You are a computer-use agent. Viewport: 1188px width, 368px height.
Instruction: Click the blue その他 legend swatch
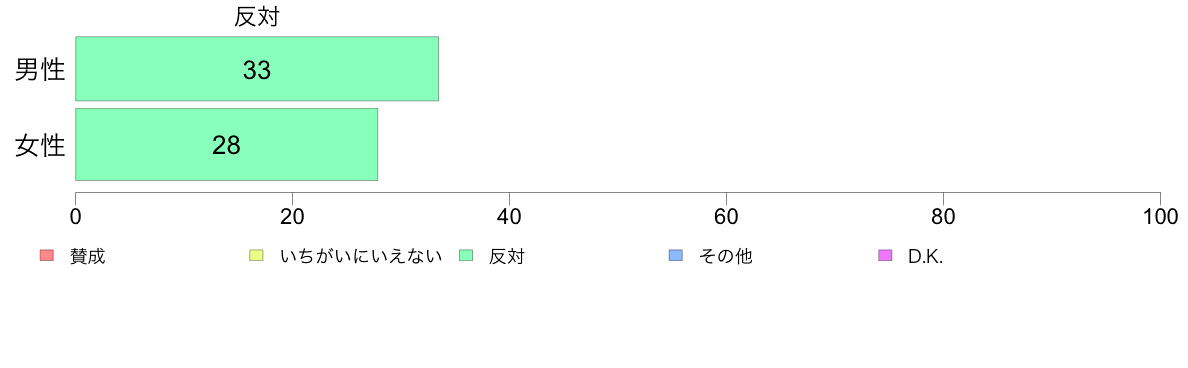coord(676,256)
